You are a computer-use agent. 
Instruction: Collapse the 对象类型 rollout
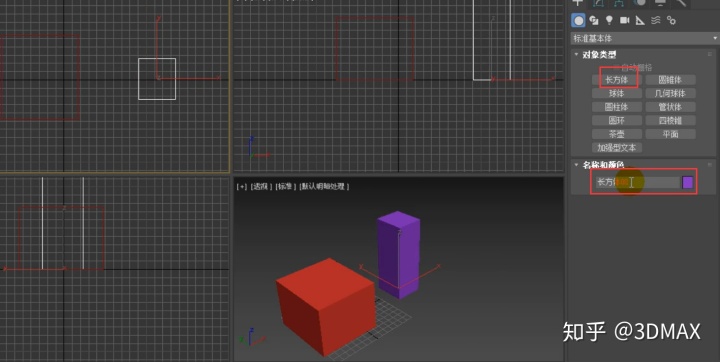coord(576,55)
